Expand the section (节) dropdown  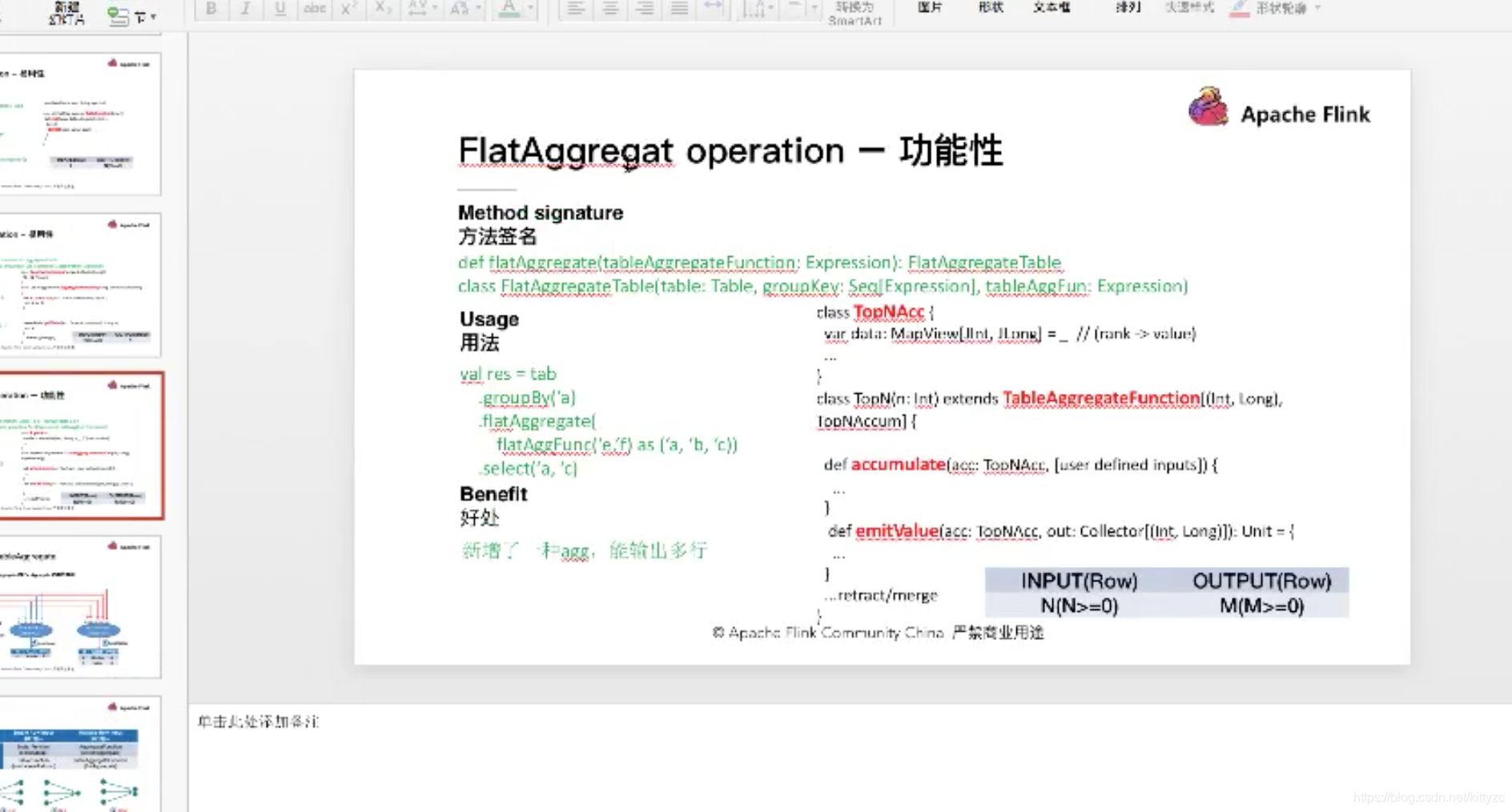click(145, 16)
